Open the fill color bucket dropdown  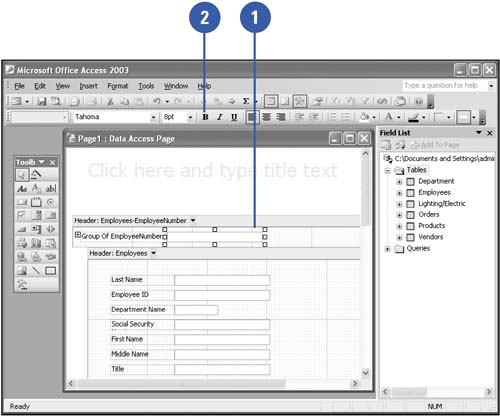point(374,117)
